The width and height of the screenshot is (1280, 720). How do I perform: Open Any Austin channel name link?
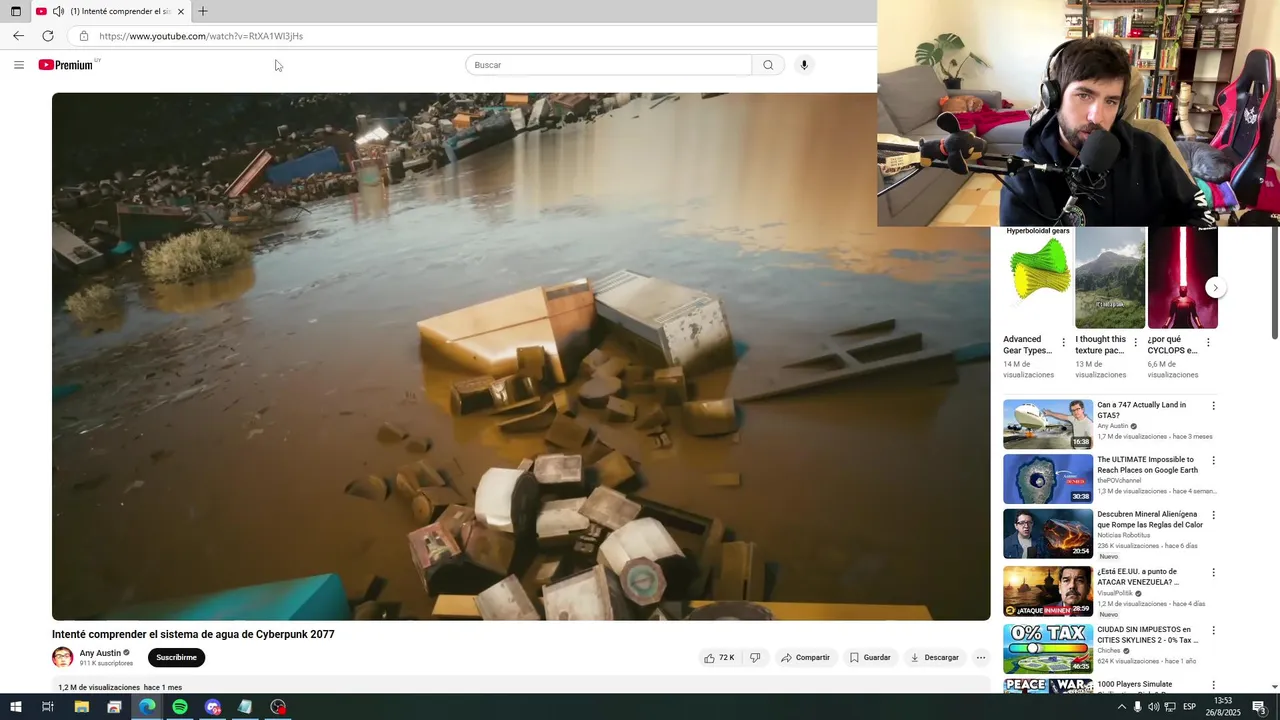click(100, 653)
